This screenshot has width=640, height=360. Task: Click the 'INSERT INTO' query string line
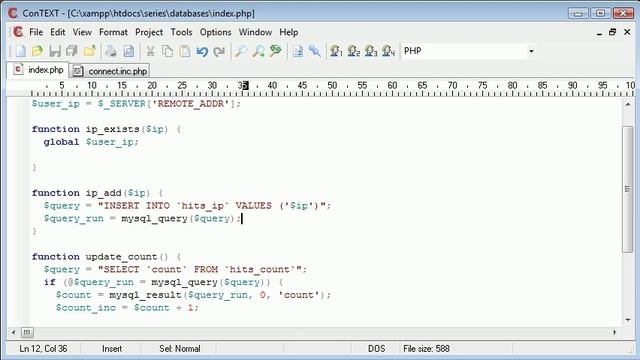pos(187,206)
